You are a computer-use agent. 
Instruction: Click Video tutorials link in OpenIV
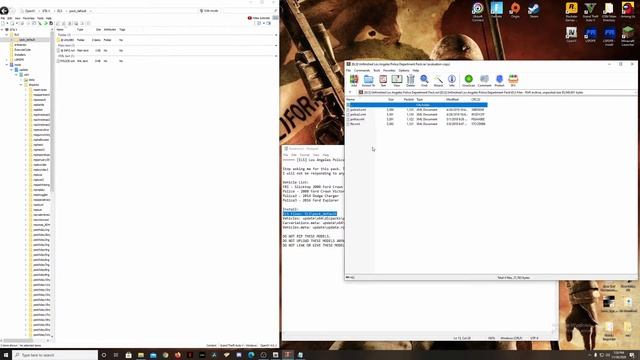[x=259, y=18]
